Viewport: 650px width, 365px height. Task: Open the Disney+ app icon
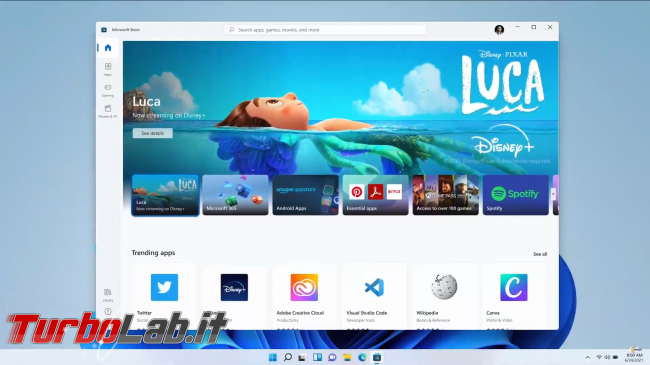(x=234, y=287)
